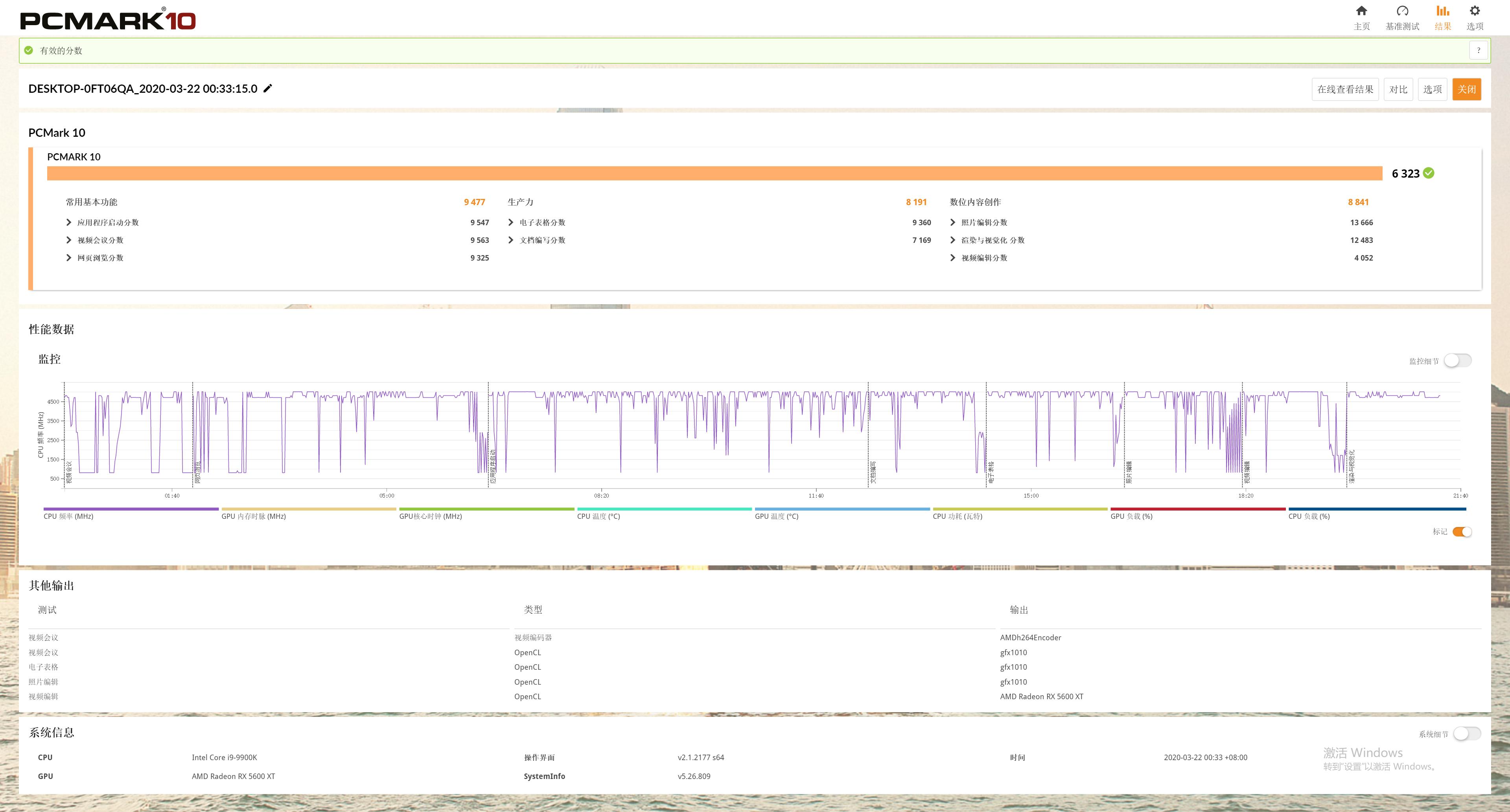Turn off the 标记 markers toggle
This screenshot has height=812, width=1510.
1462,531
